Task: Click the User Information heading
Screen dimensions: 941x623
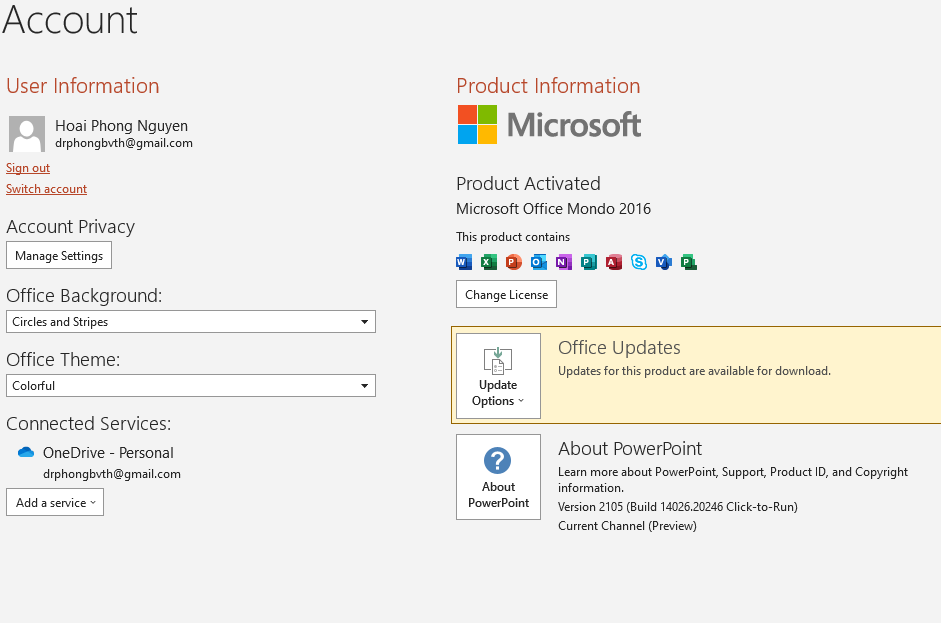Action: (83, 86)
